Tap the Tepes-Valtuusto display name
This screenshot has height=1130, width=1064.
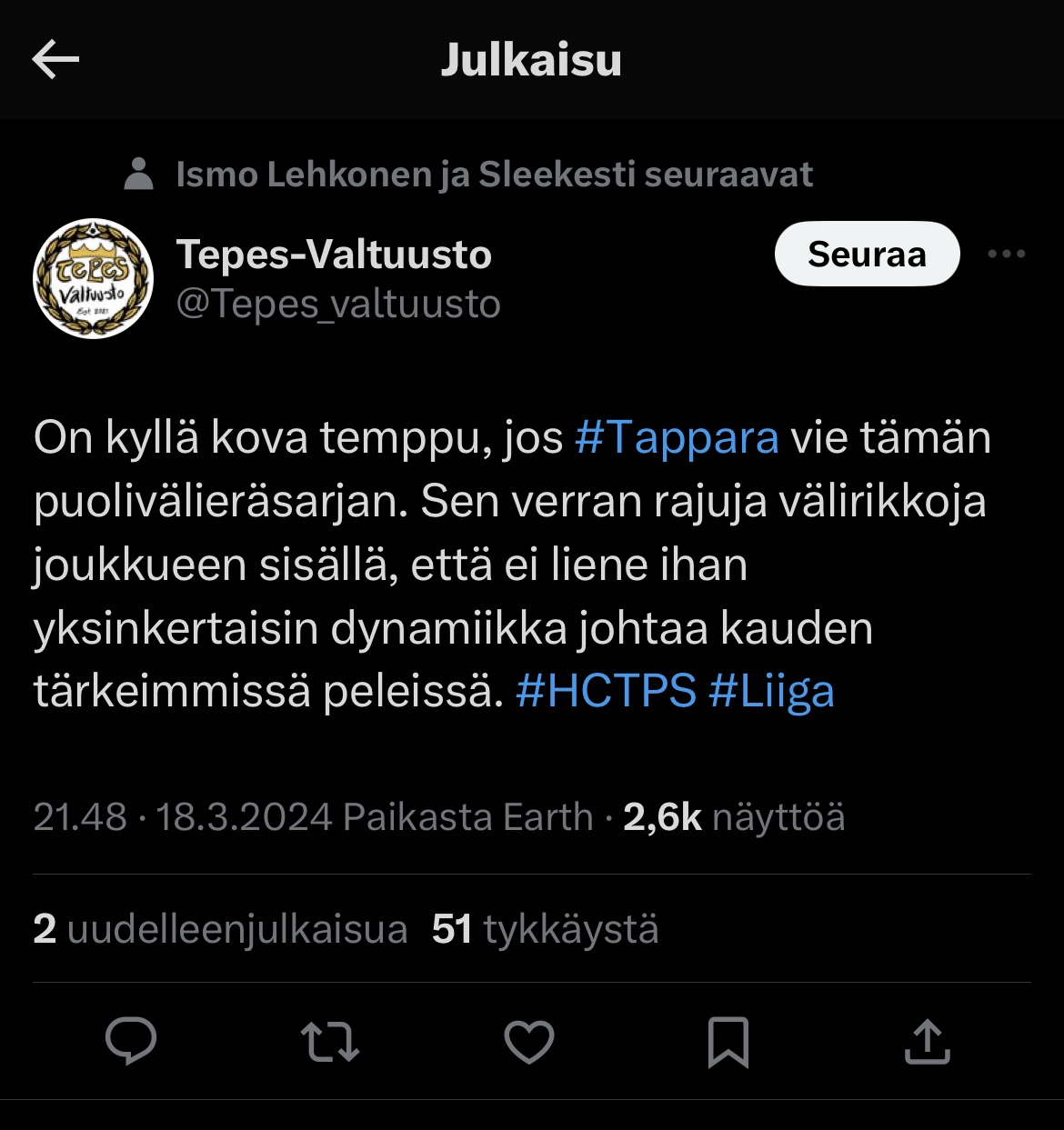334,255
